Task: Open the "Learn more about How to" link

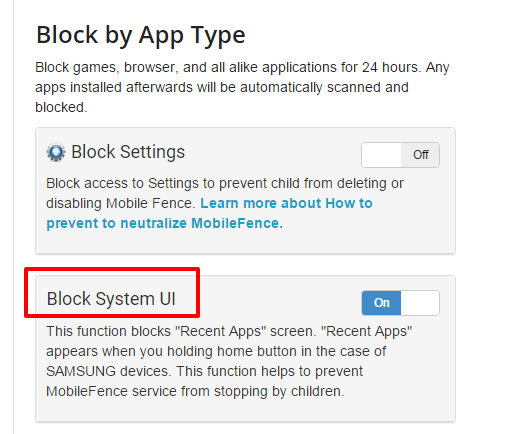Action: tap(286, 203)
